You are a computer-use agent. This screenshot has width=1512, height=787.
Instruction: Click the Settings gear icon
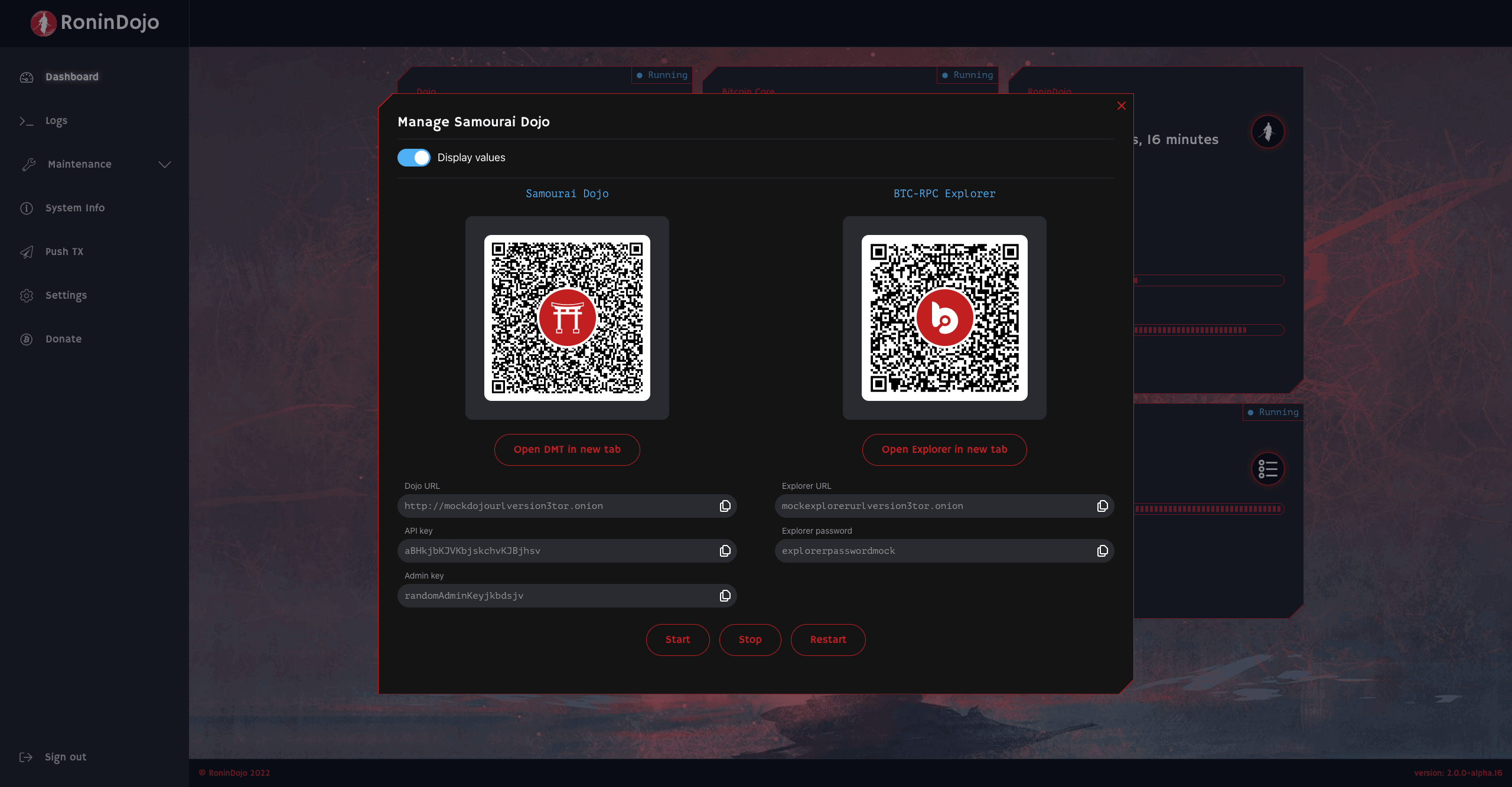pyautogui.click(x=27, y=296)
